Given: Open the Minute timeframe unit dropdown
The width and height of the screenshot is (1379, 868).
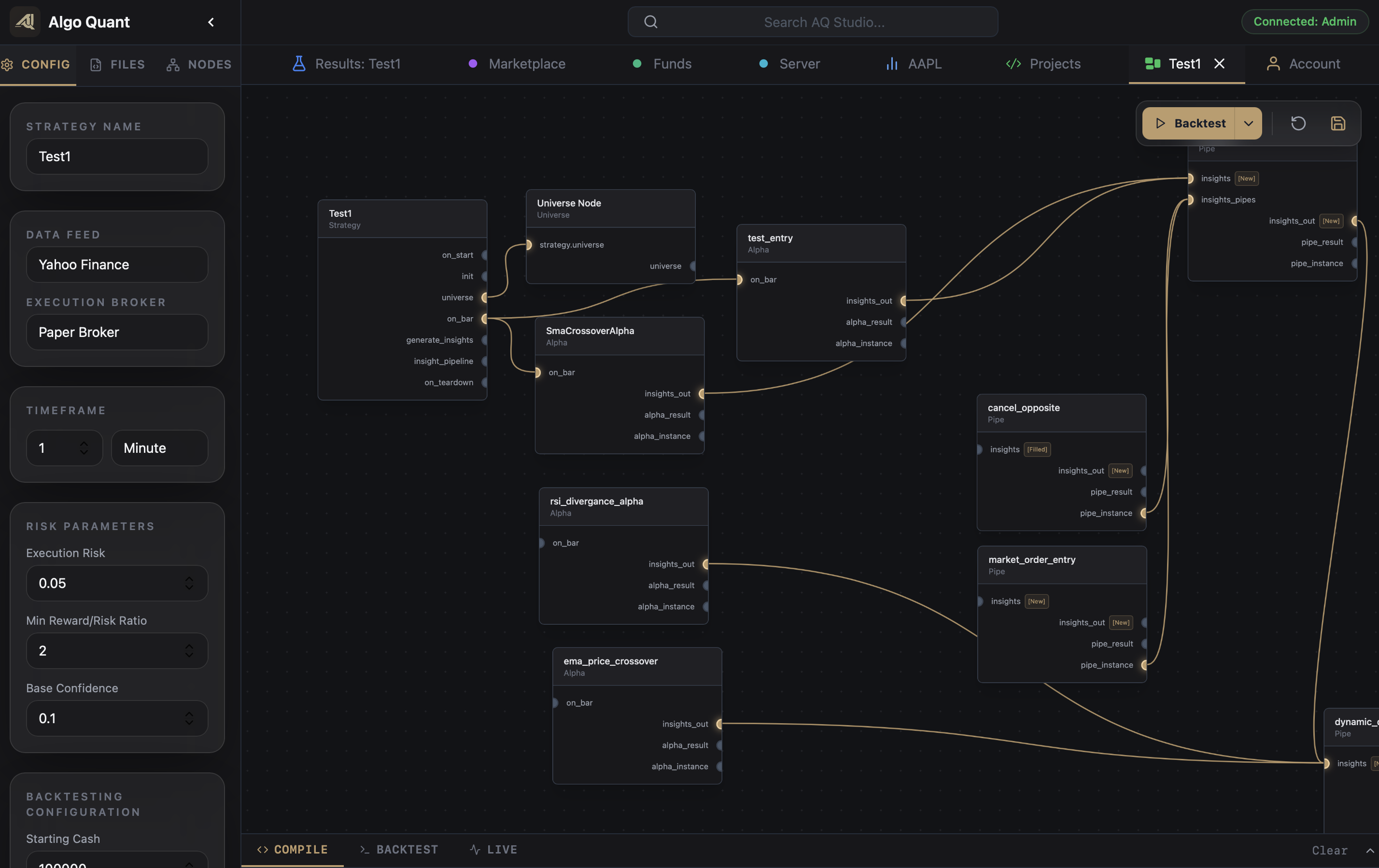Looking at the screenshot, I should (160, 448).
